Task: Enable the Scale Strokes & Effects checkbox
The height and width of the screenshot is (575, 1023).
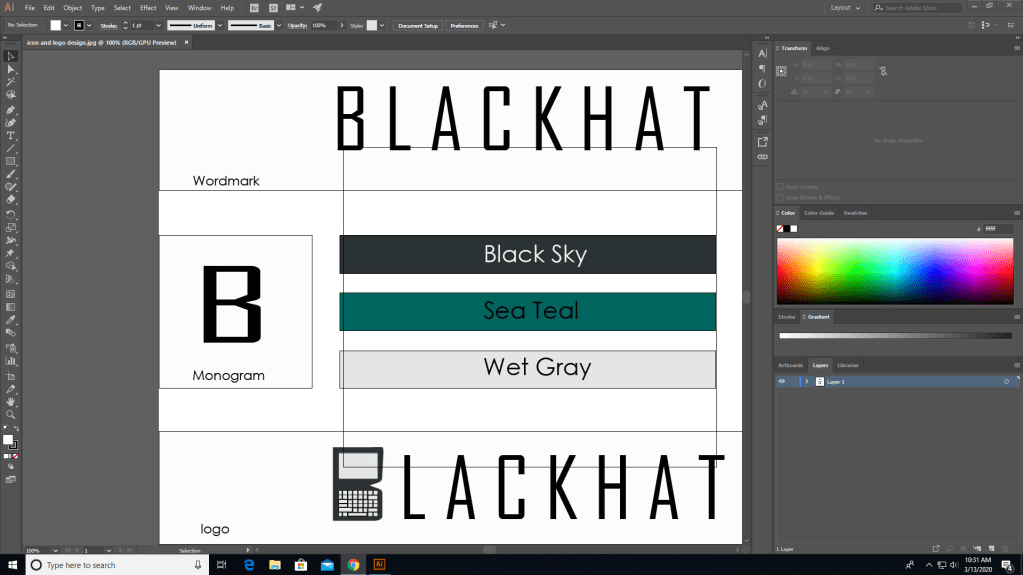Action: 781,197
